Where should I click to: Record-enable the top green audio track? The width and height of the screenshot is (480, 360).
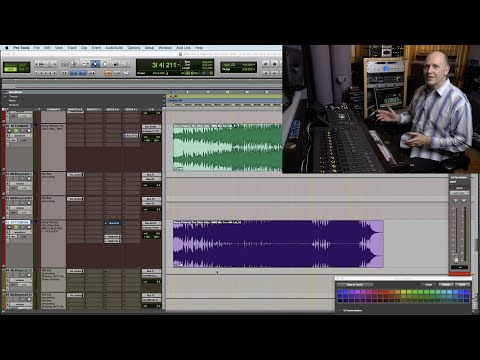[9, 131]
